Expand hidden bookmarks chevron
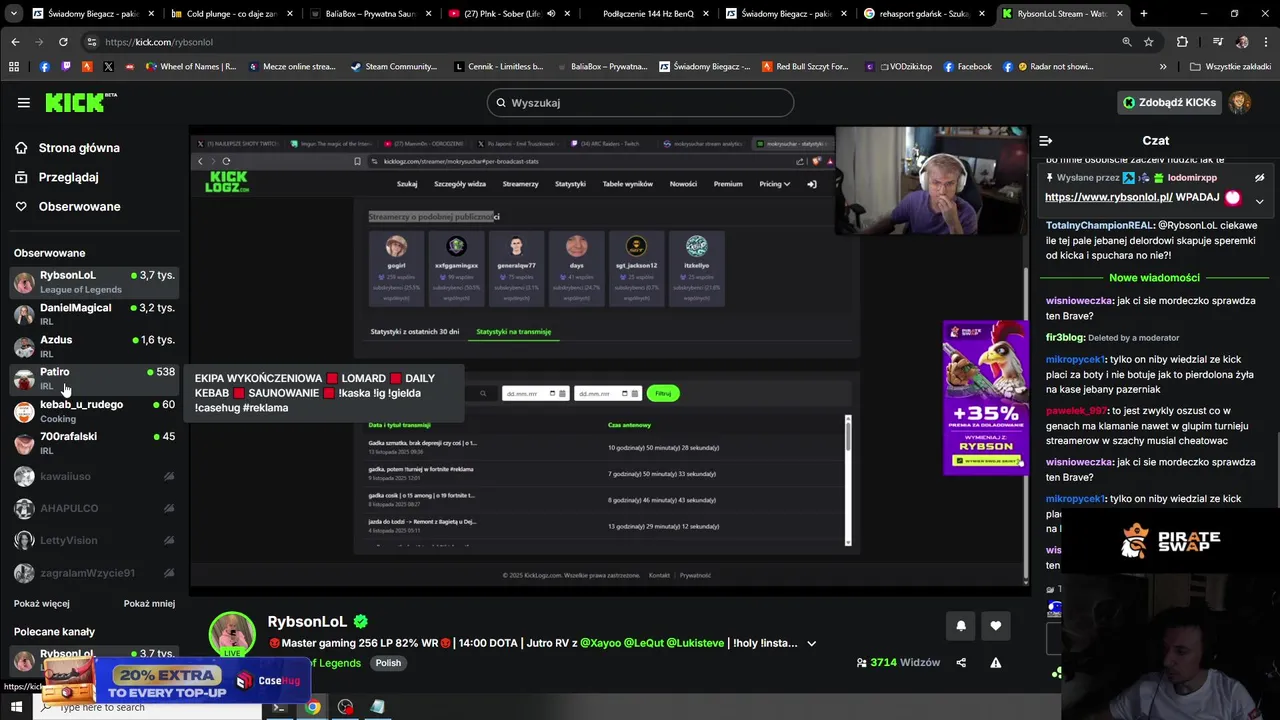The width and height of the screenshot is (1280, 720). 1163,67
